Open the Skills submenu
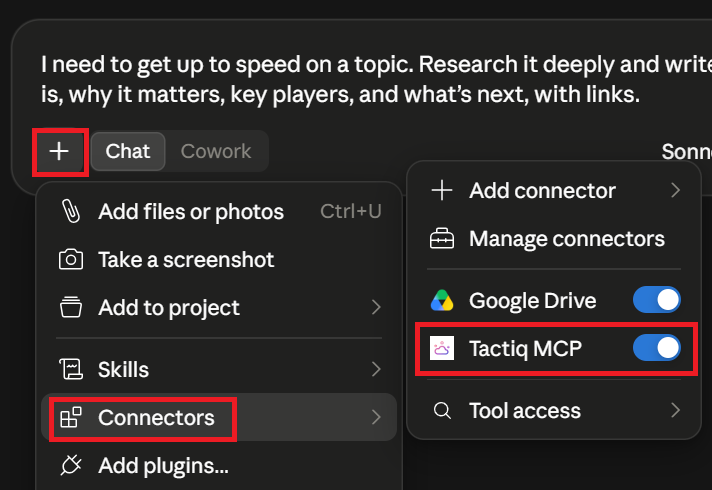 coord(219,369)
